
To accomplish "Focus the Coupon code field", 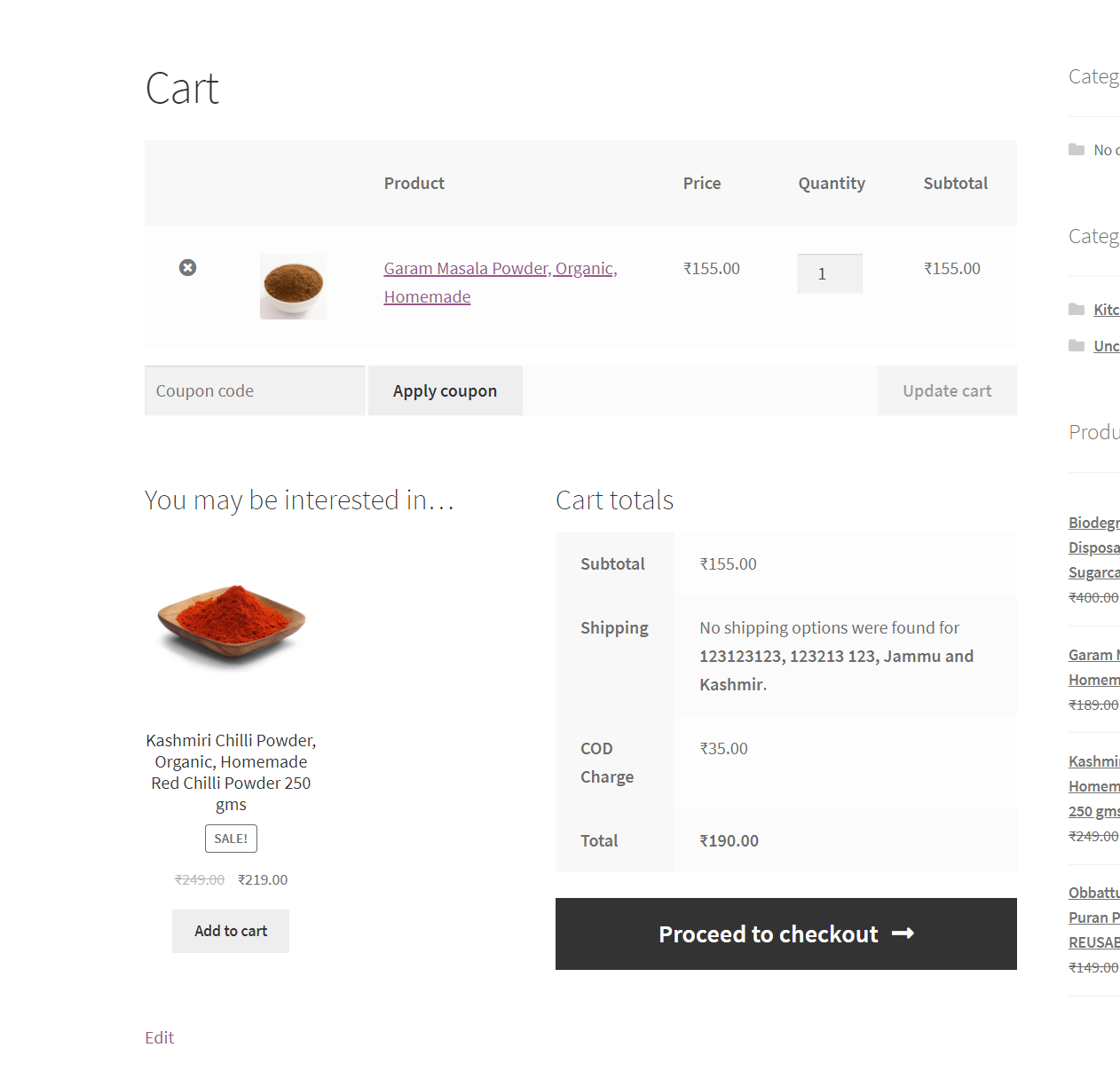I will (255, 390).
